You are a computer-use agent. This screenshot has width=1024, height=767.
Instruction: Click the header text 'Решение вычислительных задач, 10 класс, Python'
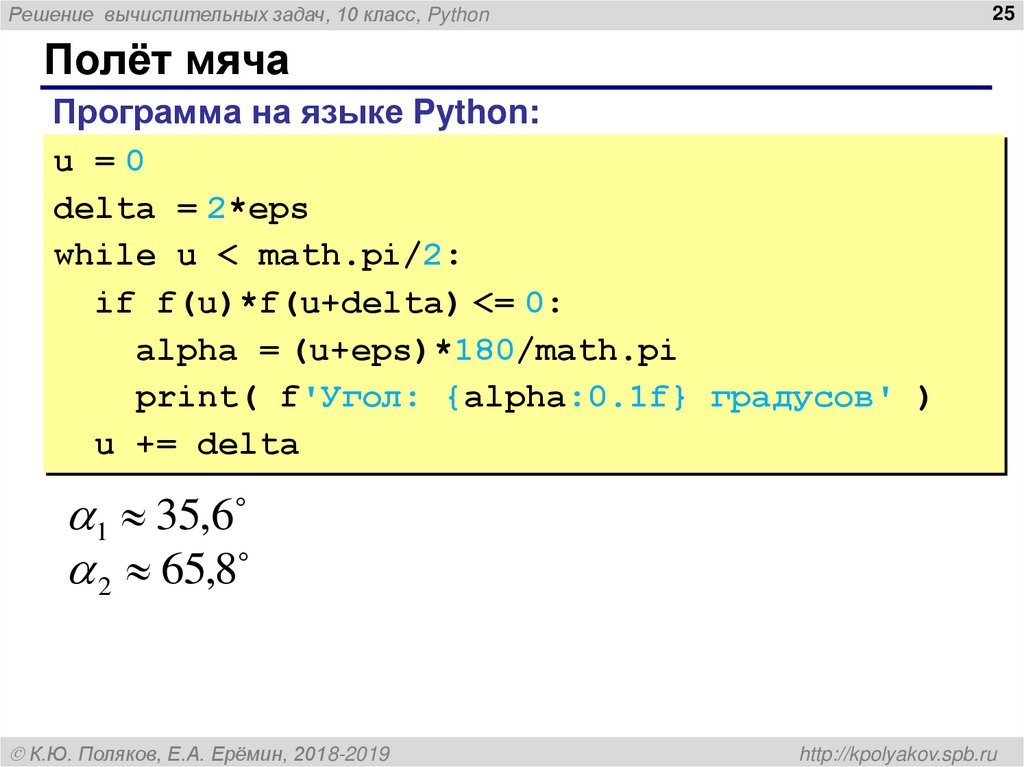249,14
